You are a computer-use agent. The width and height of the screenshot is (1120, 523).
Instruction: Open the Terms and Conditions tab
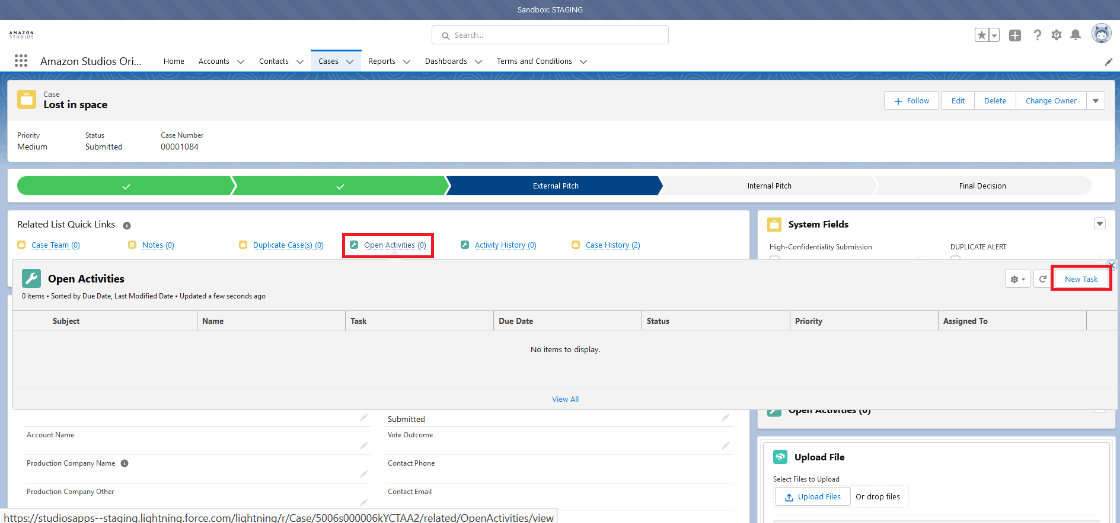[534, 61]
